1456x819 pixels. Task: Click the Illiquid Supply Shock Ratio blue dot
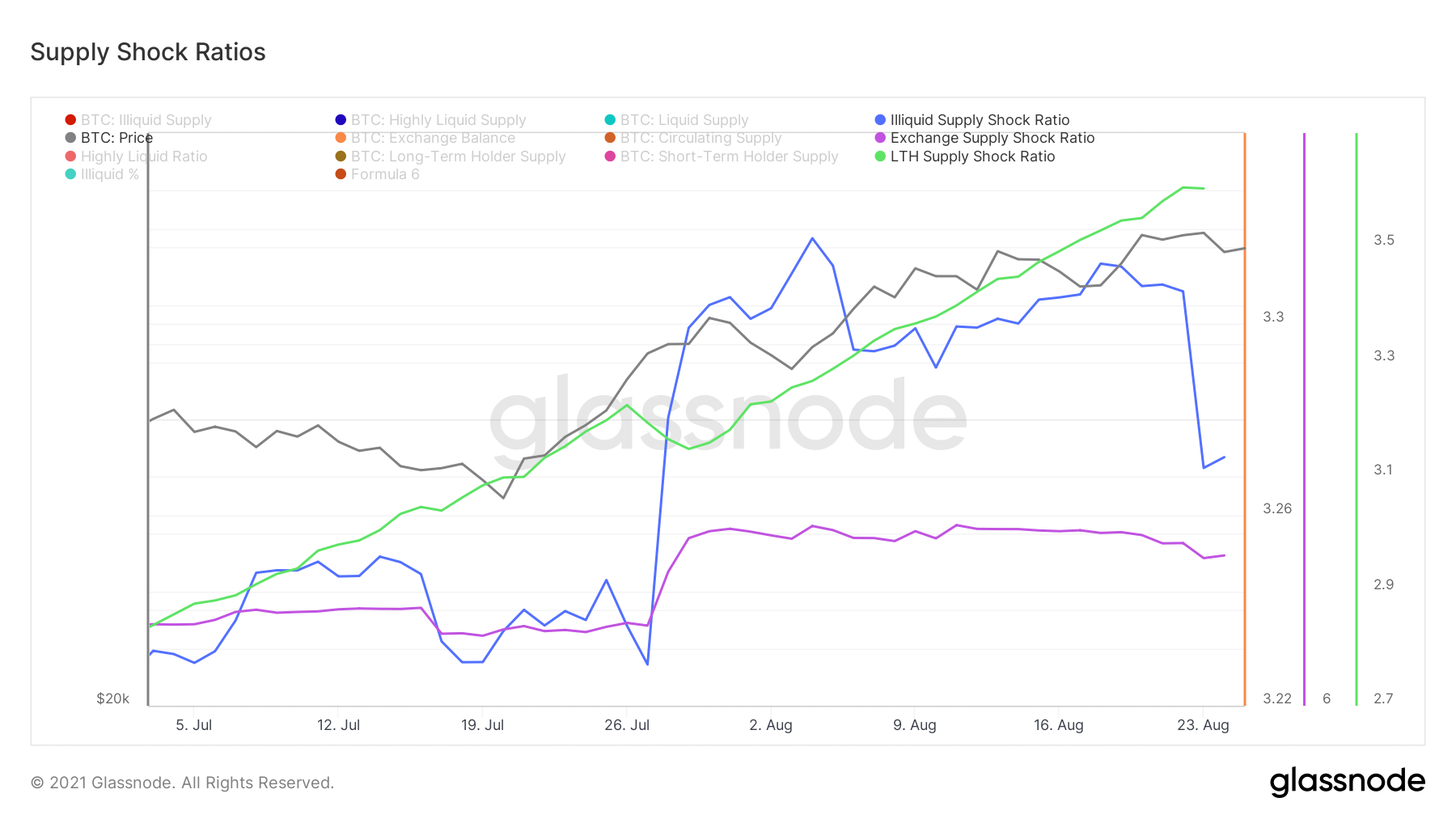click(880, 120)
